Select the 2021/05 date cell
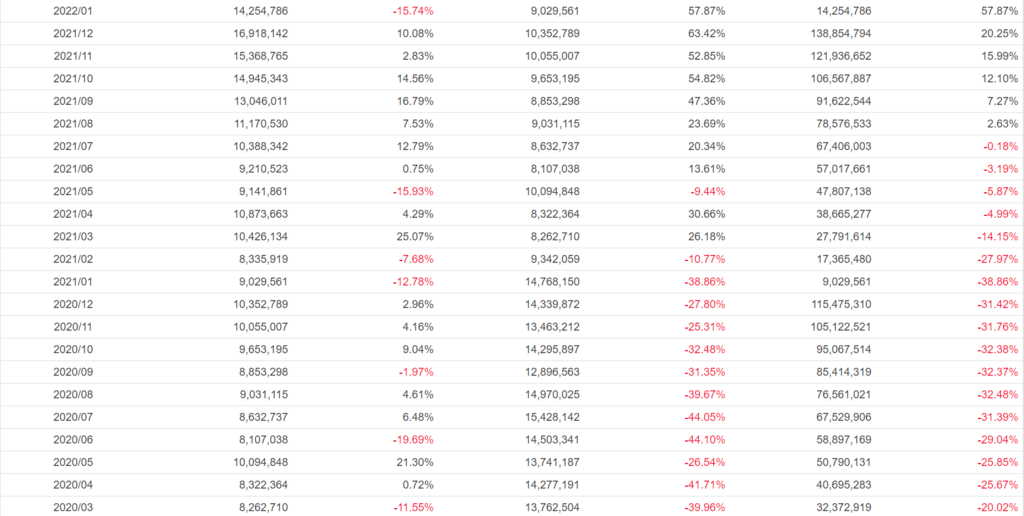 (73, 191)
